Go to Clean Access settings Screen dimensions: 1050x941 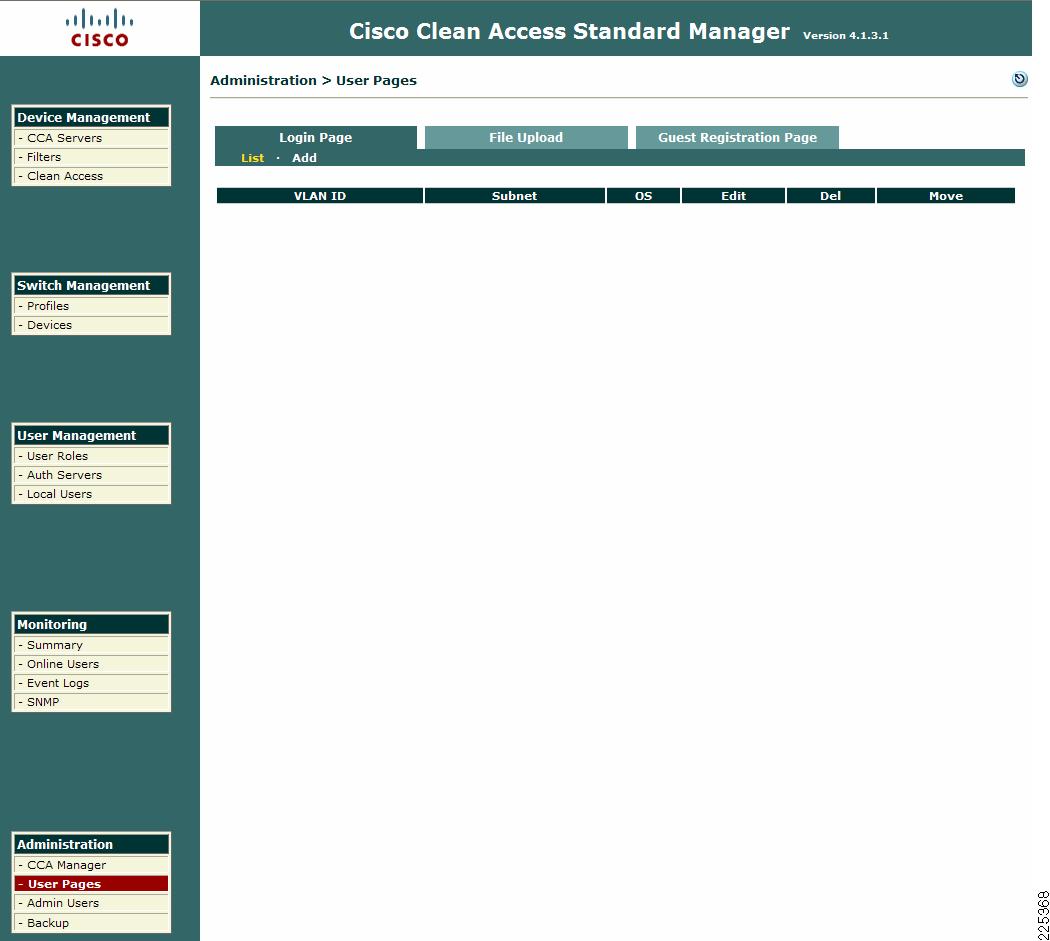92,176
